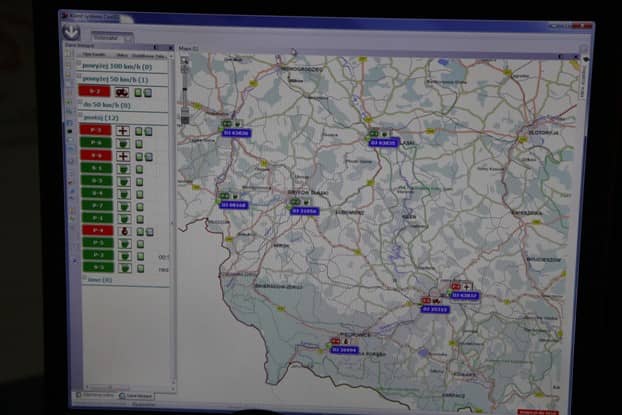Screen dimensions: 622x415
Task: Click the ambulance icon in the 50 km/h group
Action: click(122, 91)
